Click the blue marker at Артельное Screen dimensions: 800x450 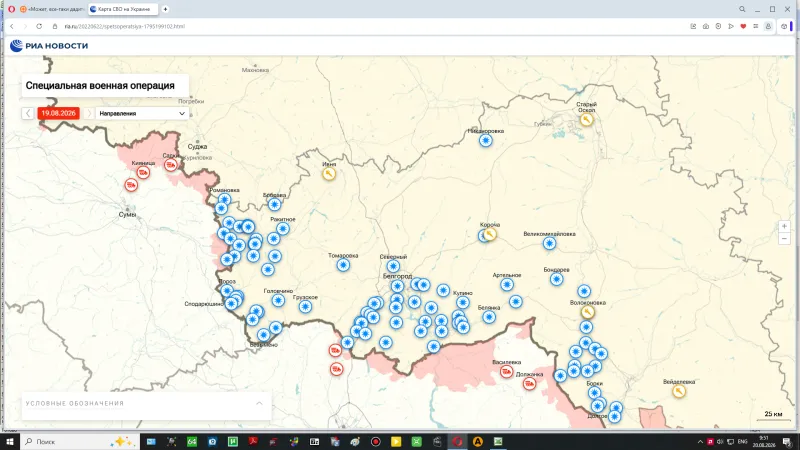tap(507, 284)
